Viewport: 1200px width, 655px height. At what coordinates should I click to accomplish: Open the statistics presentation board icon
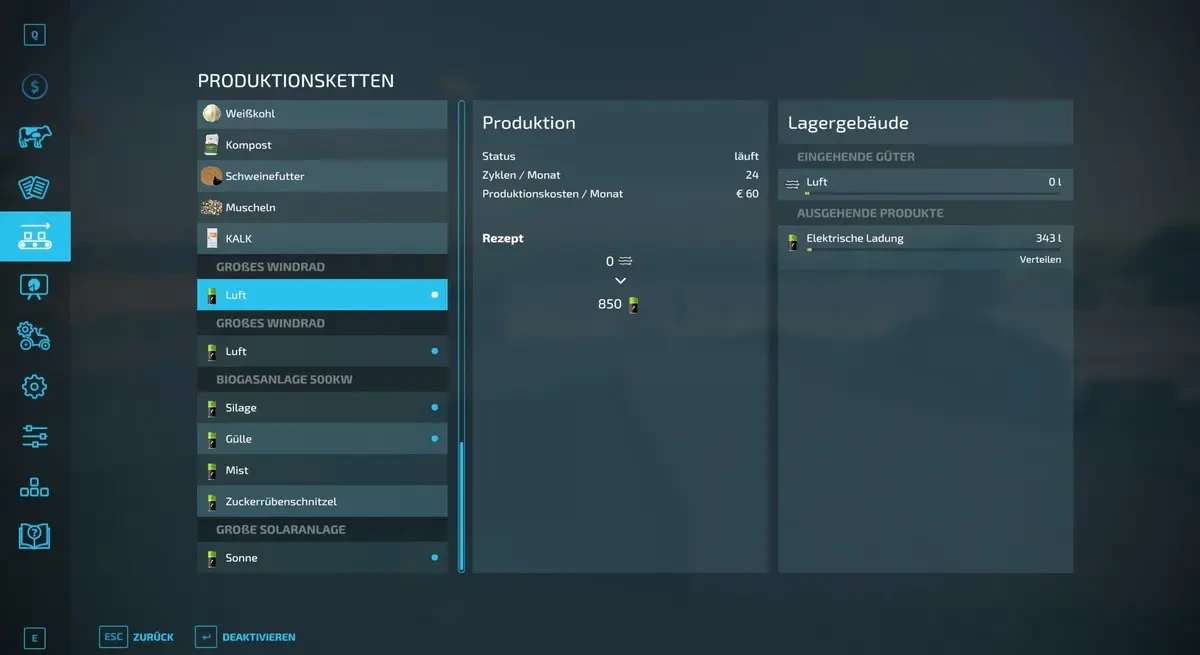coord(35,287)
